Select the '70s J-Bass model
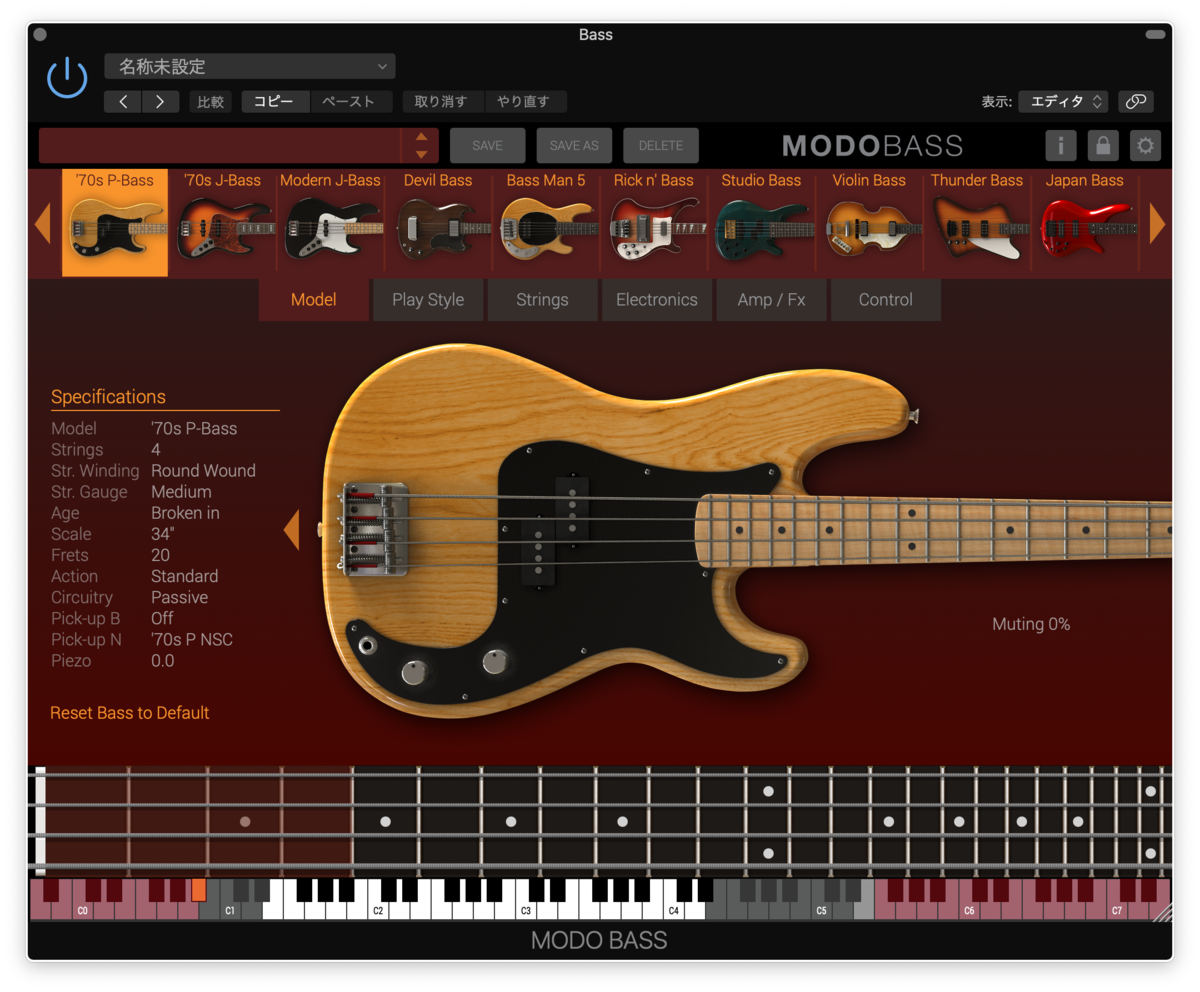1200x992 pixels. (222, 222)
